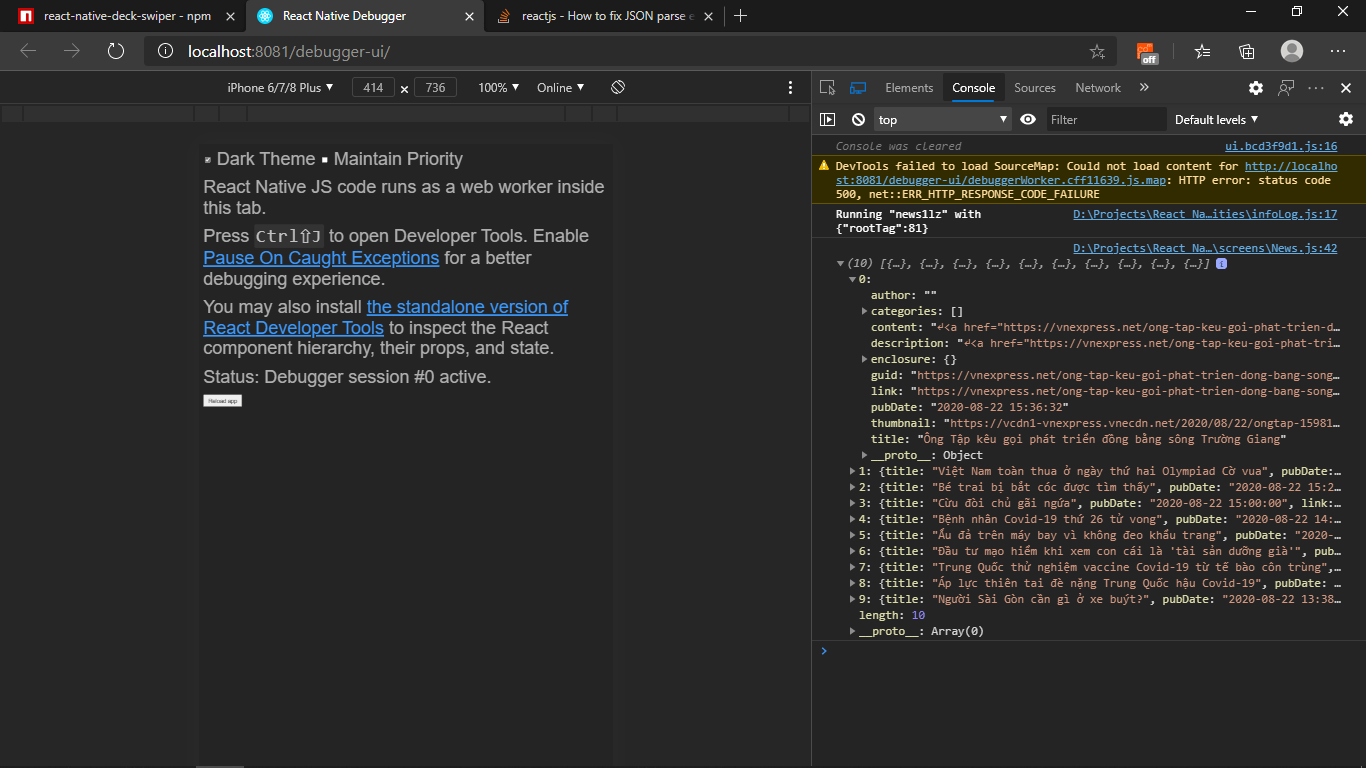
Task: Expand the enclosure property
Action: point(864,359)
